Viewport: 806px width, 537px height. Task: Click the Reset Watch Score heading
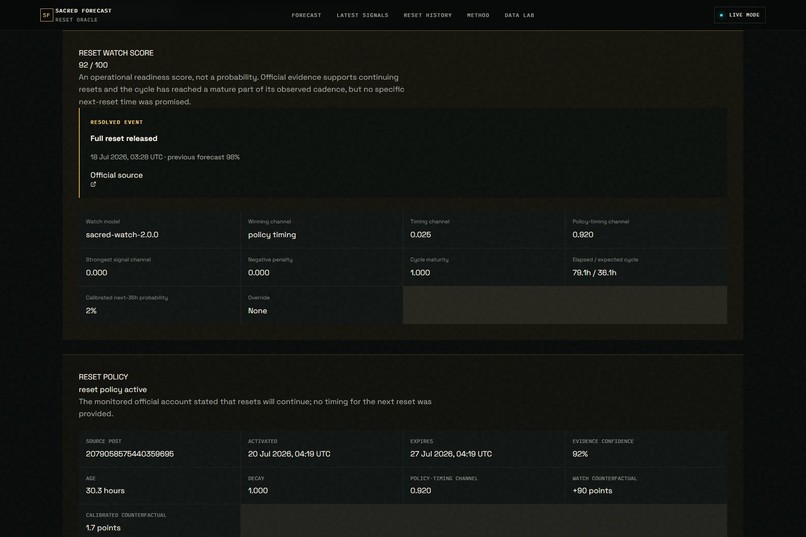[116, 53]
